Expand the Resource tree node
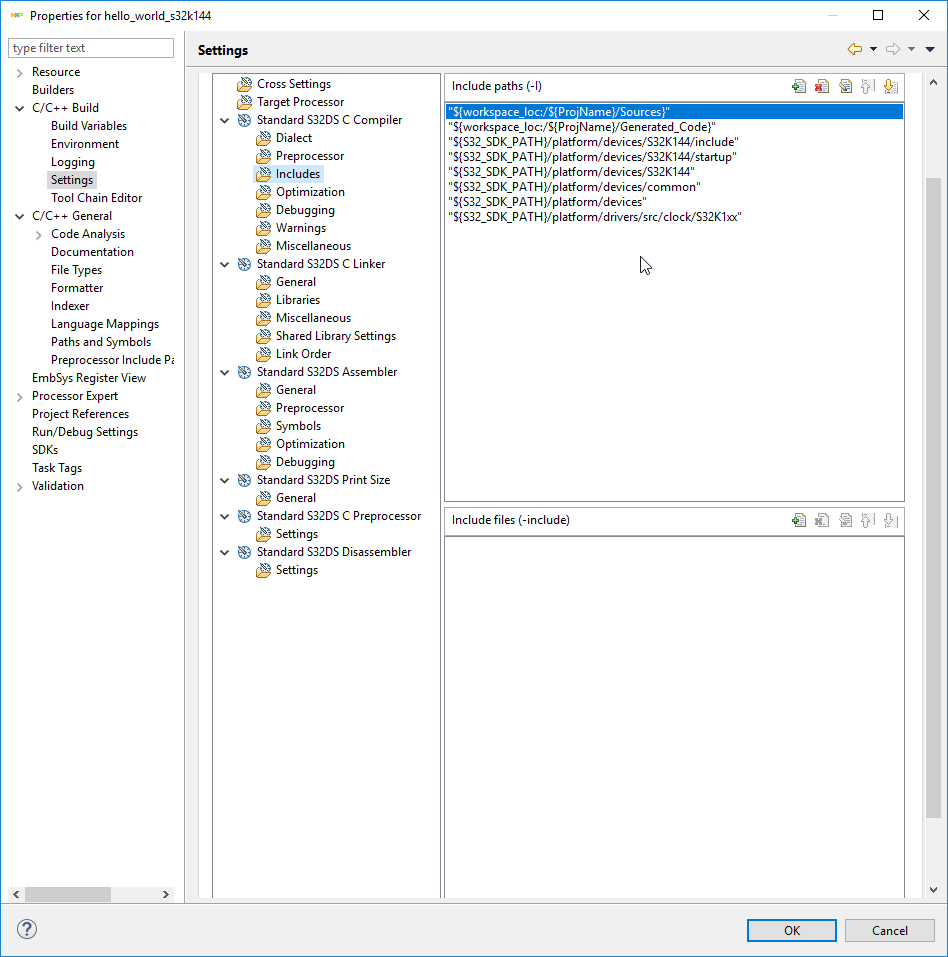This screenshot has width=948, height=957. coord(20,73)
